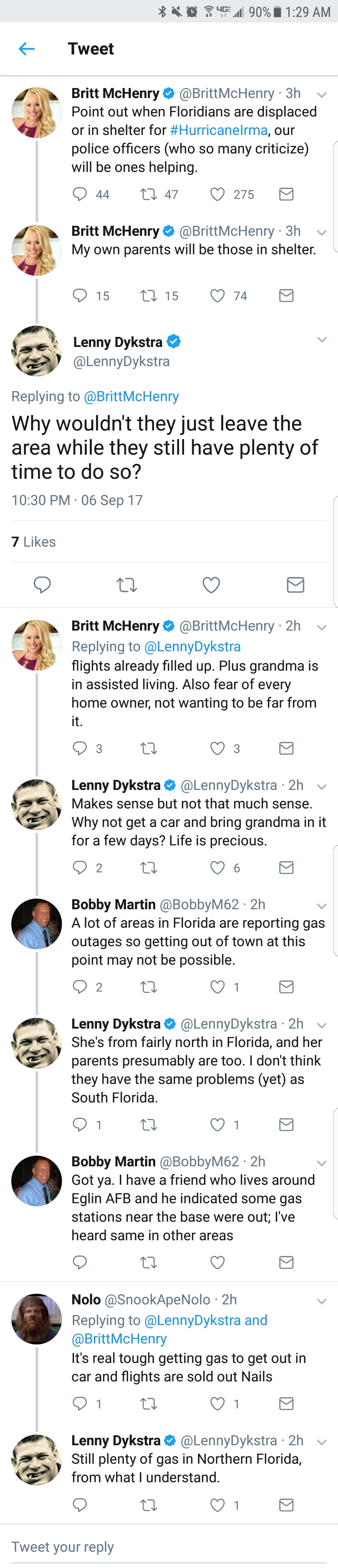Retweet the 'My own parents' tweet

(x=148, y=296)
